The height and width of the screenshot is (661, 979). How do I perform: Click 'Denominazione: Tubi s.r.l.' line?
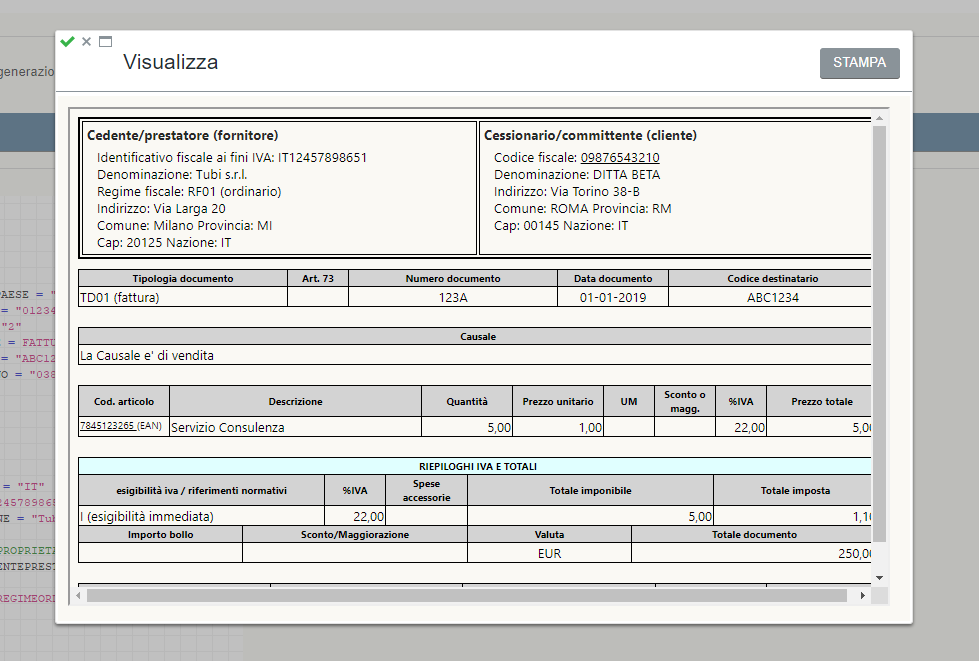click(172, 175)
